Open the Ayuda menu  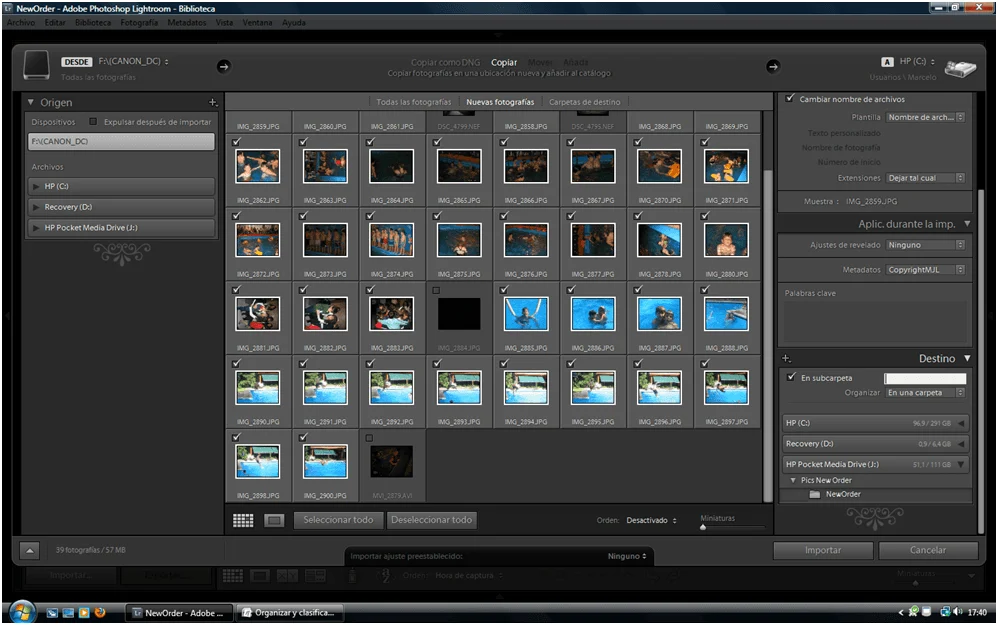tap(293, 22)
